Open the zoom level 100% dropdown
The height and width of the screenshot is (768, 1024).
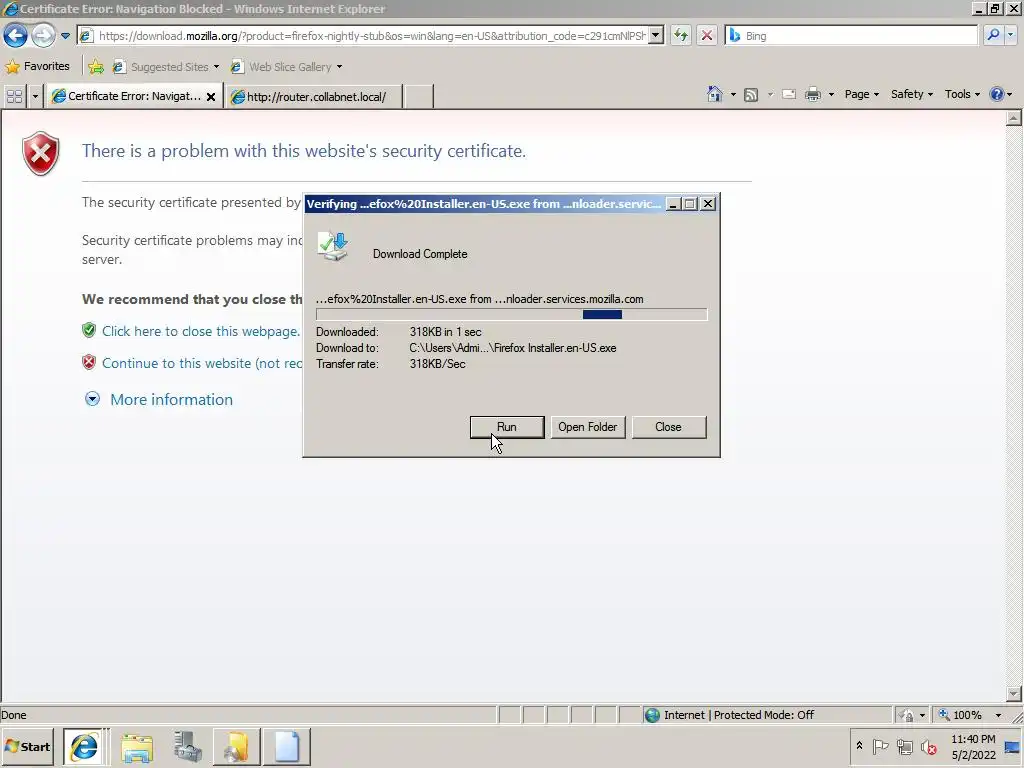point(998,715)
